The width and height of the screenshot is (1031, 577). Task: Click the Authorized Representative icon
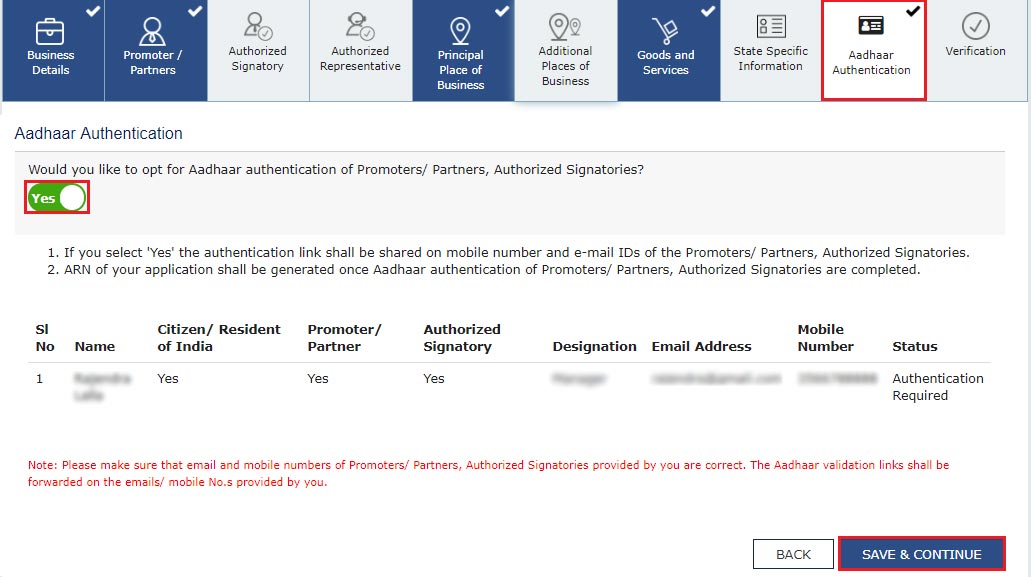[x=360, y=26]
